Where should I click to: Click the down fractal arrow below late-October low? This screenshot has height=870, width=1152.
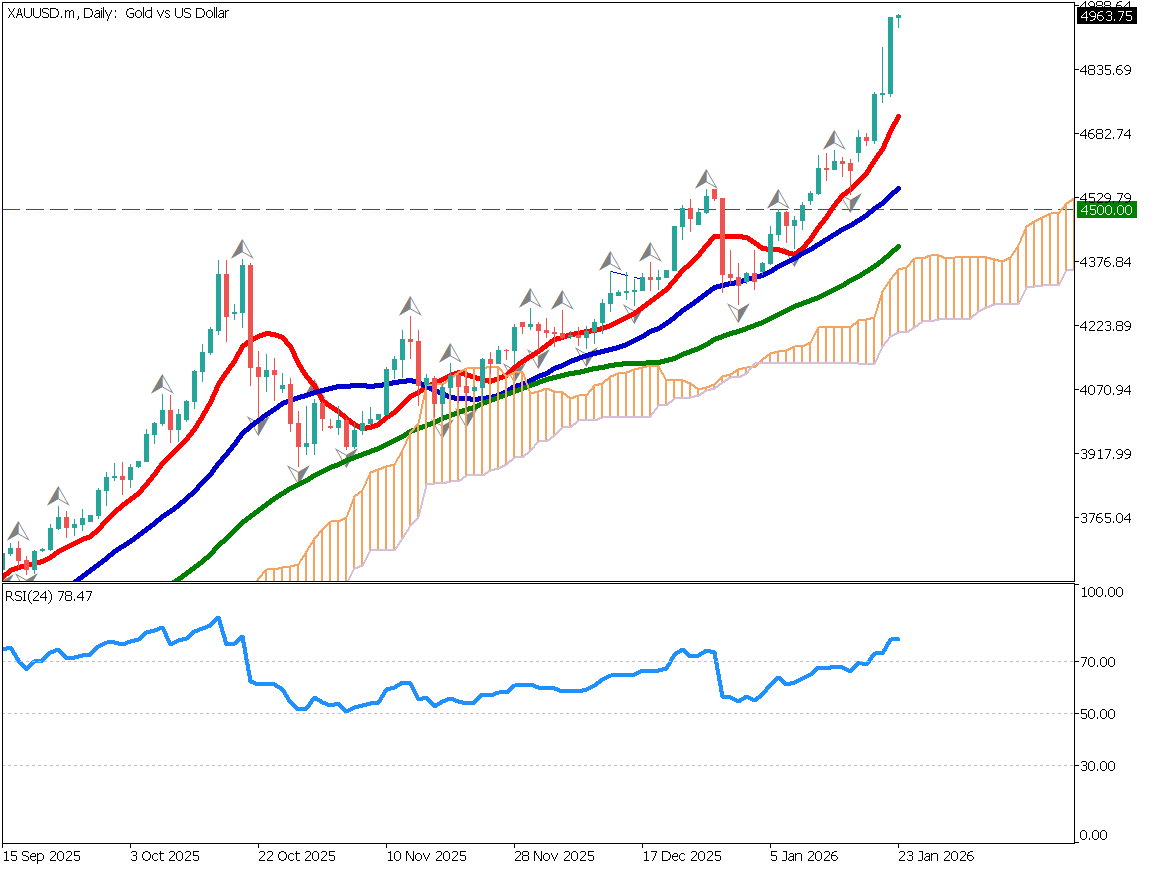297,473
